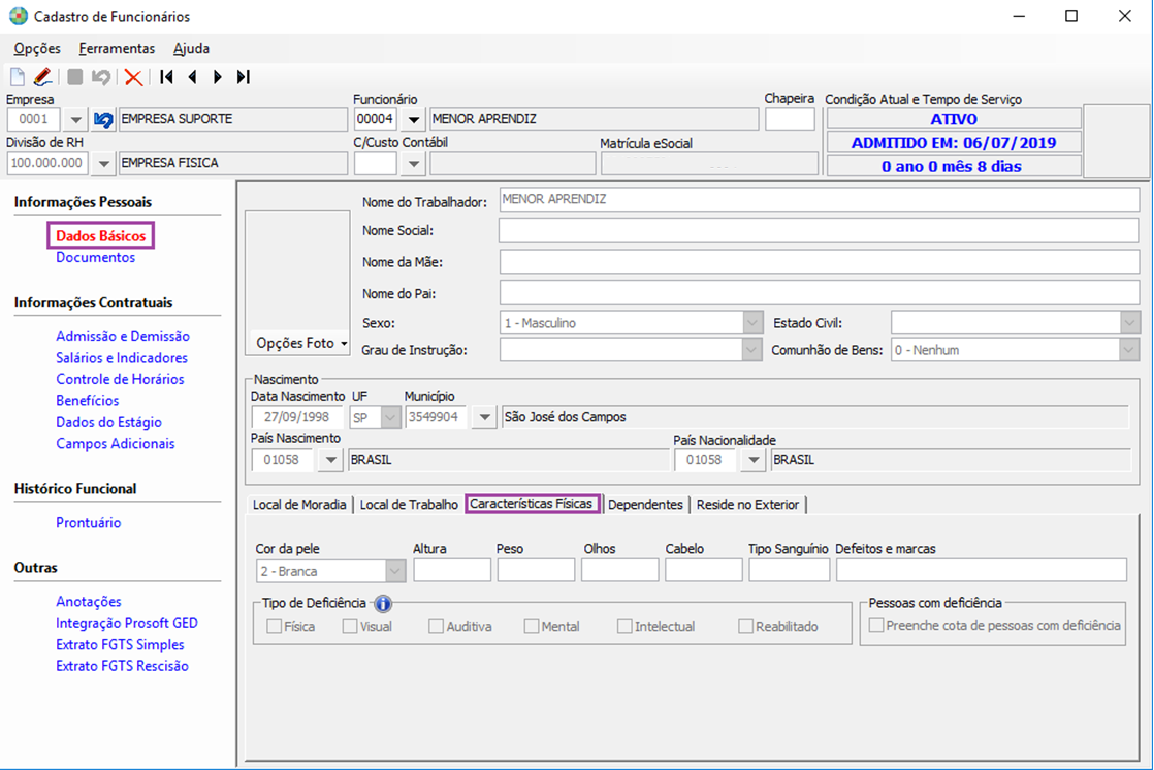This screenshot has width=1154, height=770.
Task: Click the Nome Social input field
Action: (819, 230)
